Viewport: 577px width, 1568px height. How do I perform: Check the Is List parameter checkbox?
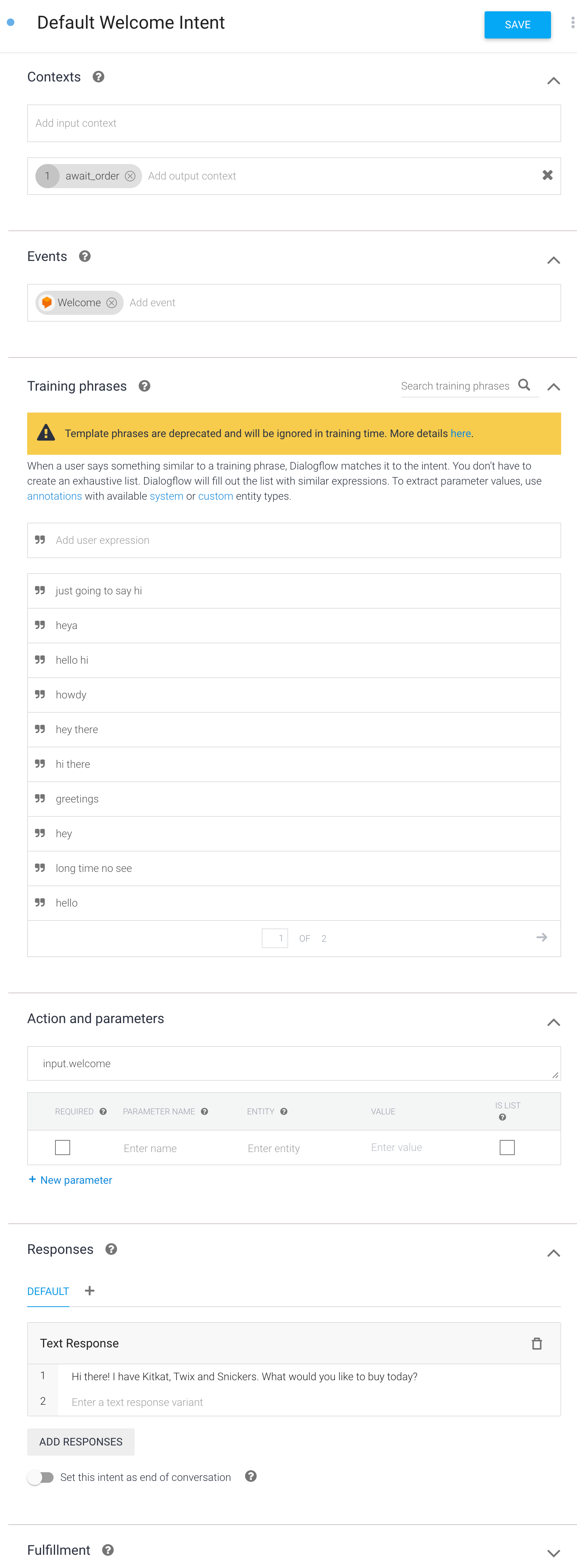tap(506, 1147)
